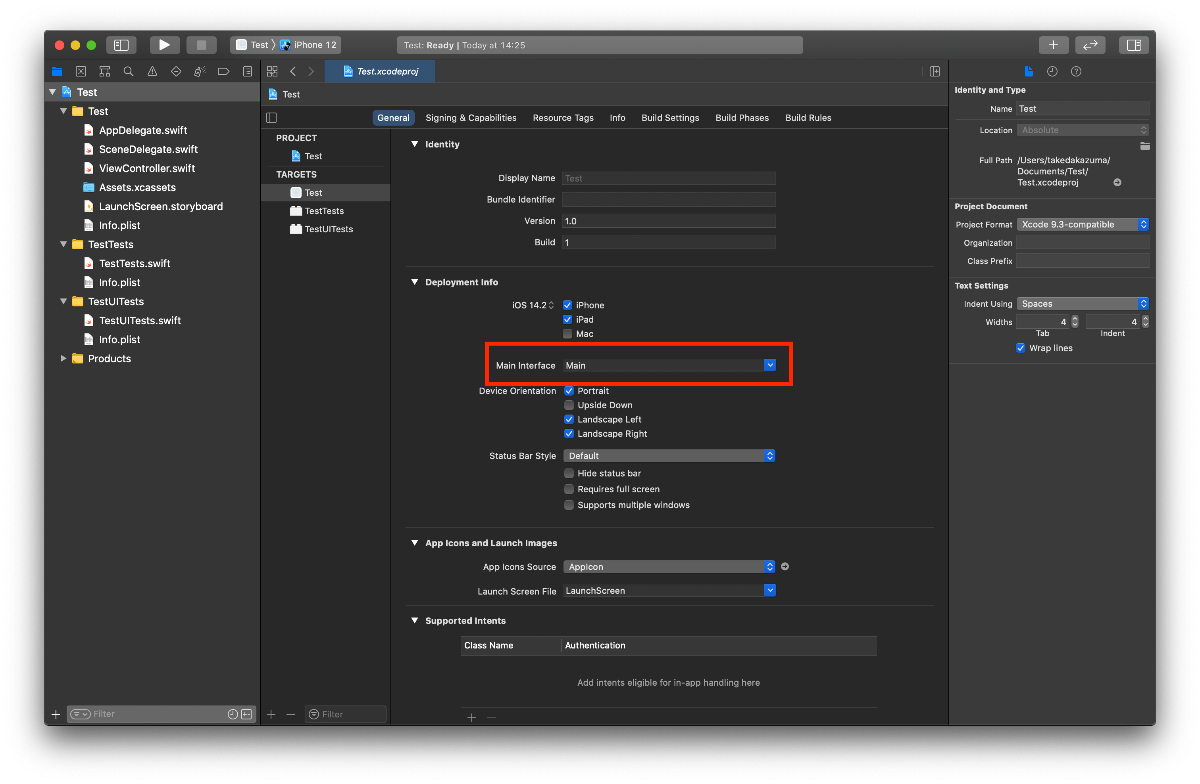Switch to Build Settings tab
1200x784 pixels.
670,118
